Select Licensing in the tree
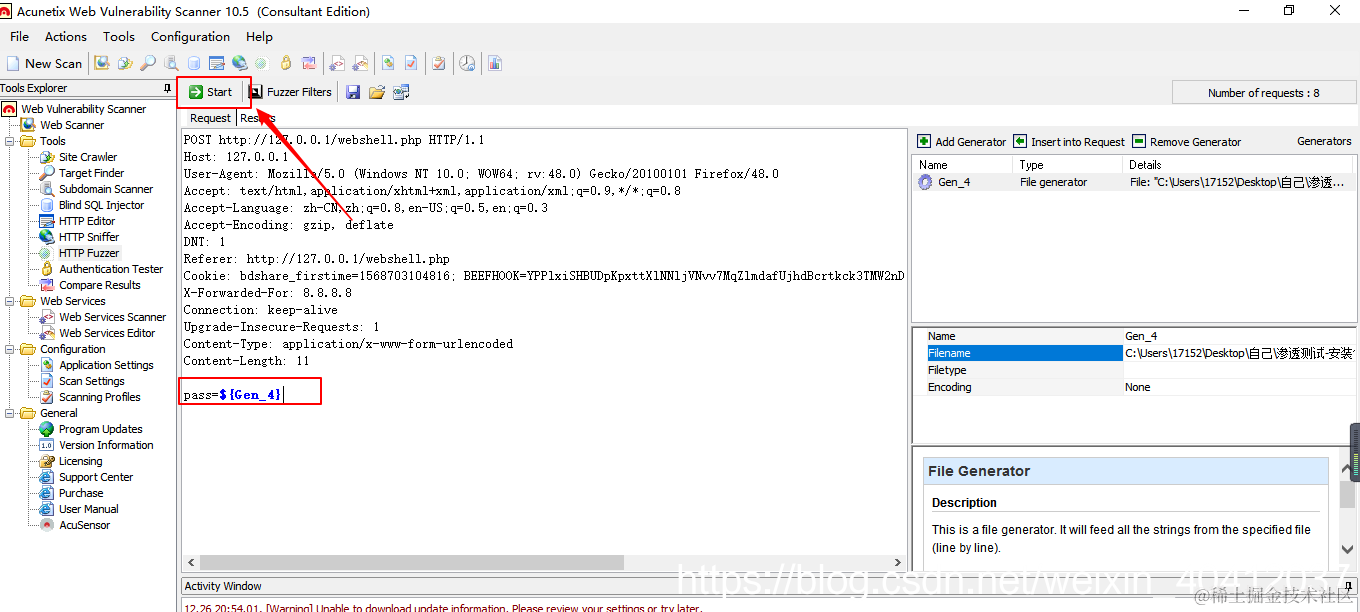 81,461
